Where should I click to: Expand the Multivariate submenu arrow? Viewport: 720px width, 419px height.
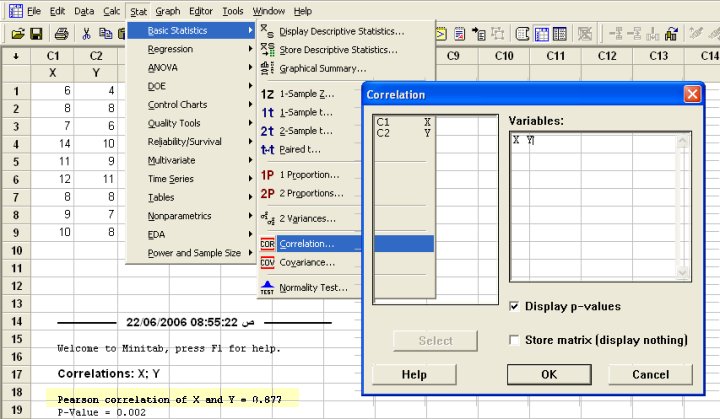click(x=250, y=160)
